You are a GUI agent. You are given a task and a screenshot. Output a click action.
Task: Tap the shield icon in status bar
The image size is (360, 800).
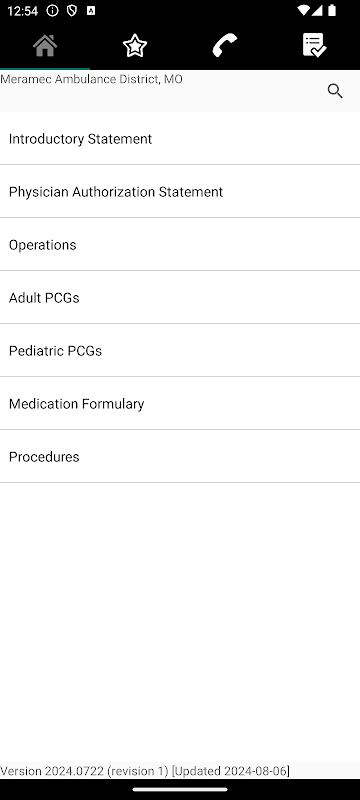[x=72, y=11]
